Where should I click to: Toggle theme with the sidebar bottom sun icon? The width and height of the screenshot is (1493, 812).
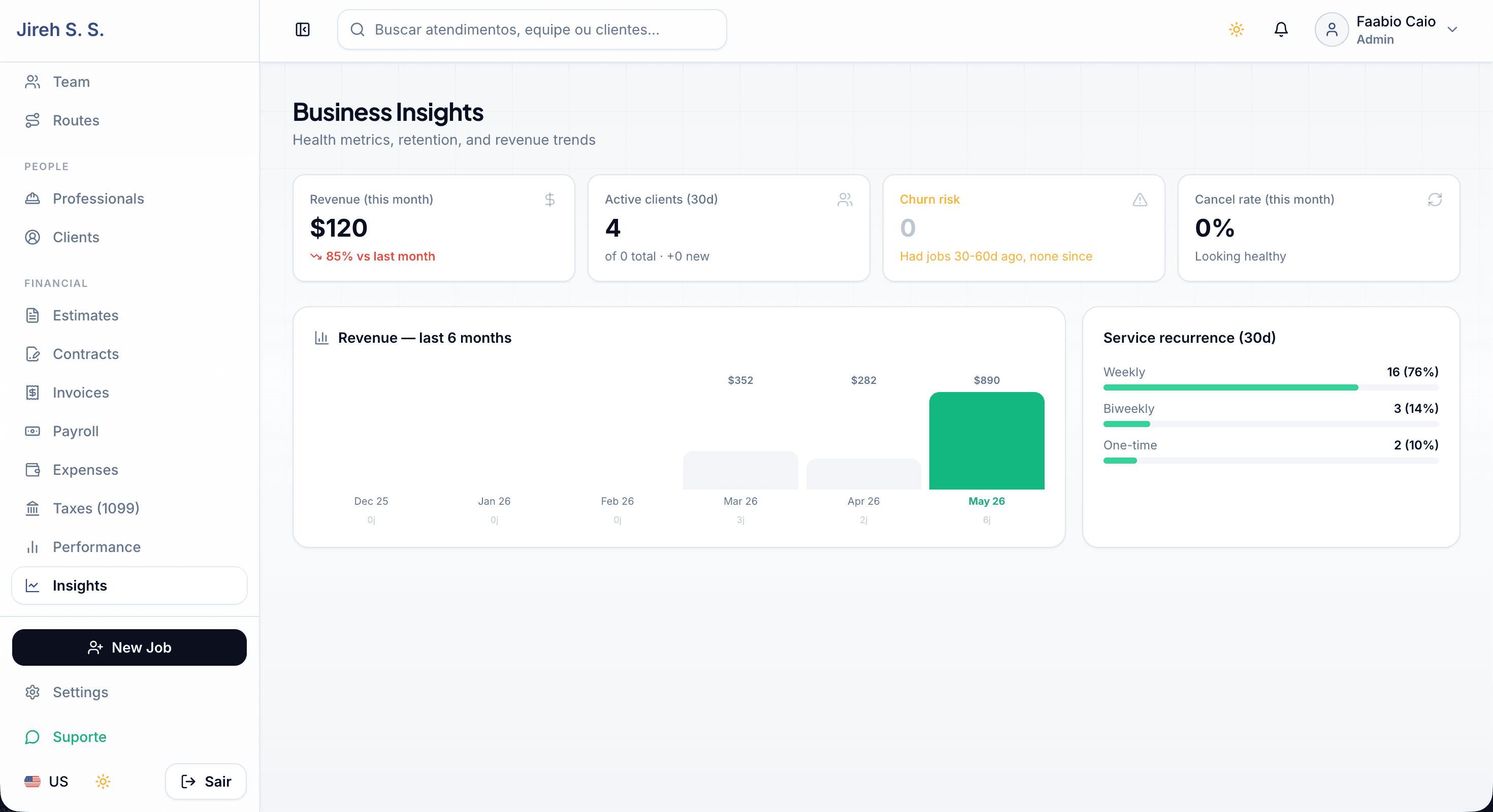[103, 782]
